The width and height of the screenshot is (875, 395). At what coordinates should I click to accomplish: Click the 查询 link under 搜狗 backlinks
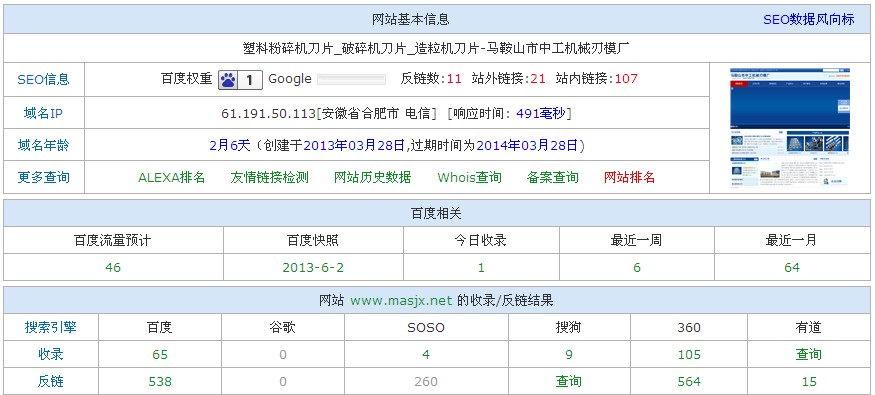pyautogui.click(x=569, y=382)
